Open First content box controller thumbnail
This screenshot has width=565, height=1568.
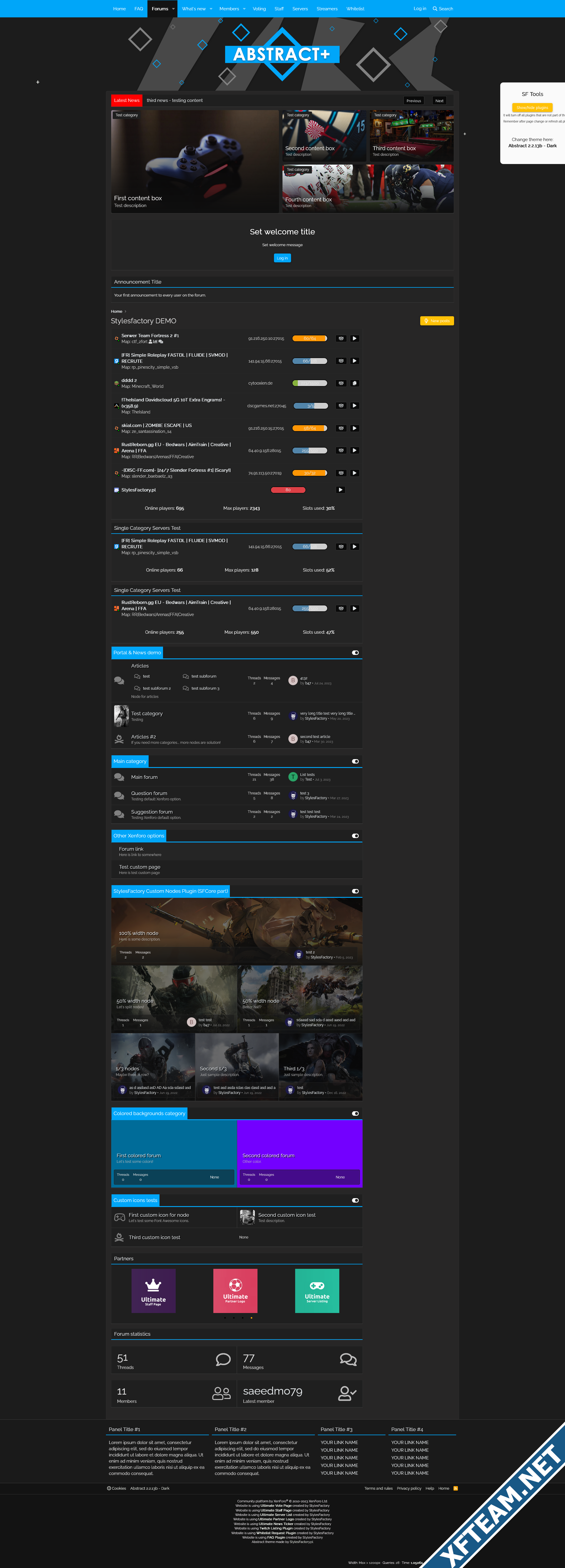click(x=195, y=161)
